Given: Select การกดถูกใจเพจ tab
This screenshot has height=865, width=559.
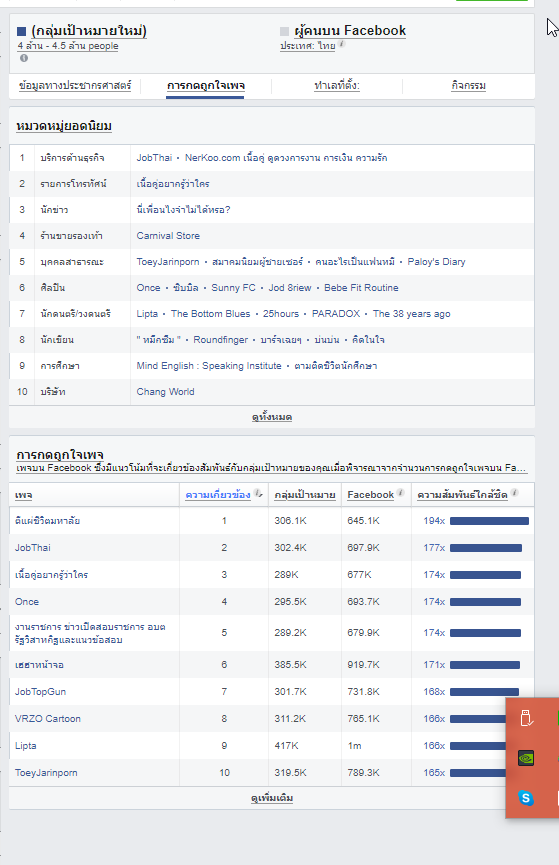Looking at the screenshot, I should click(205, 86).
